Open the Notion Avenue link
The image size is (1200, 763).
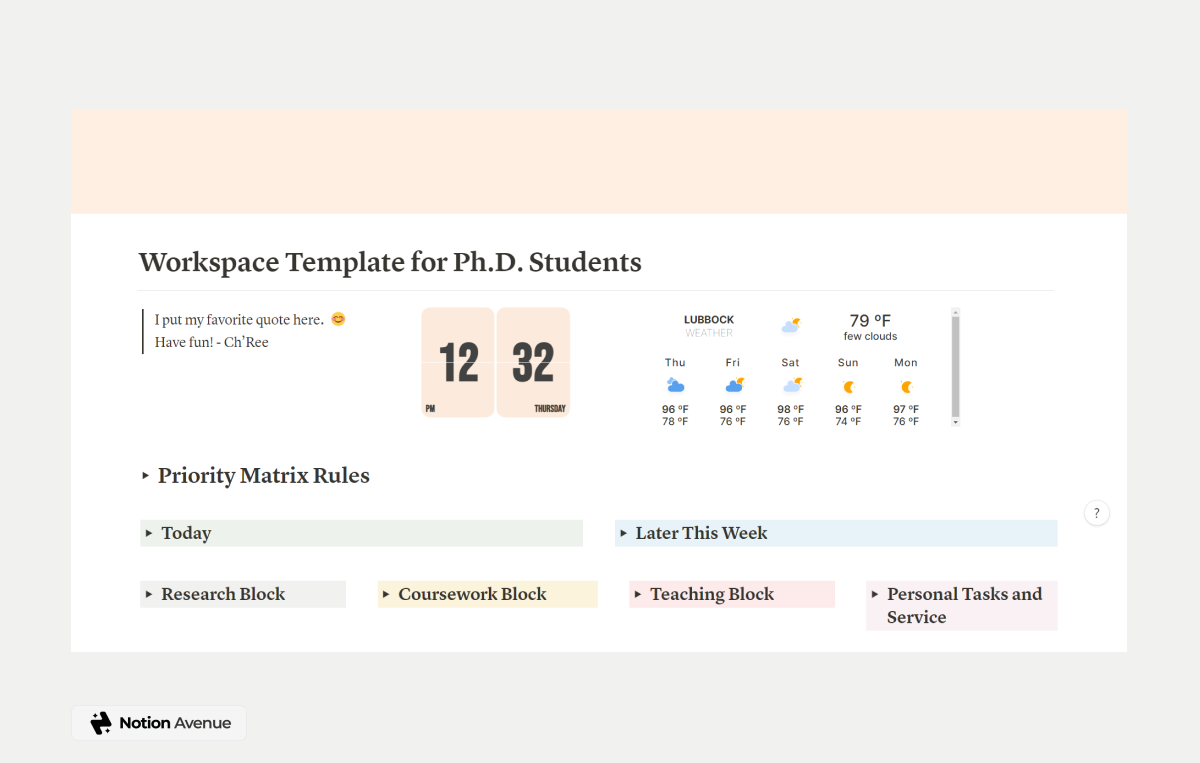tap(158, 722)
